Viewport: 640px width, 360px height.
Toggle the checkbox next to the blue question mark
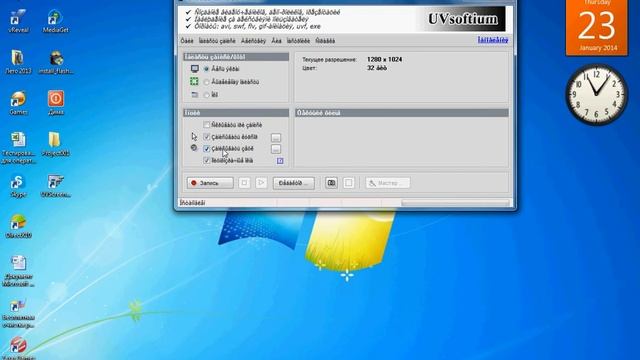[207, 160]
